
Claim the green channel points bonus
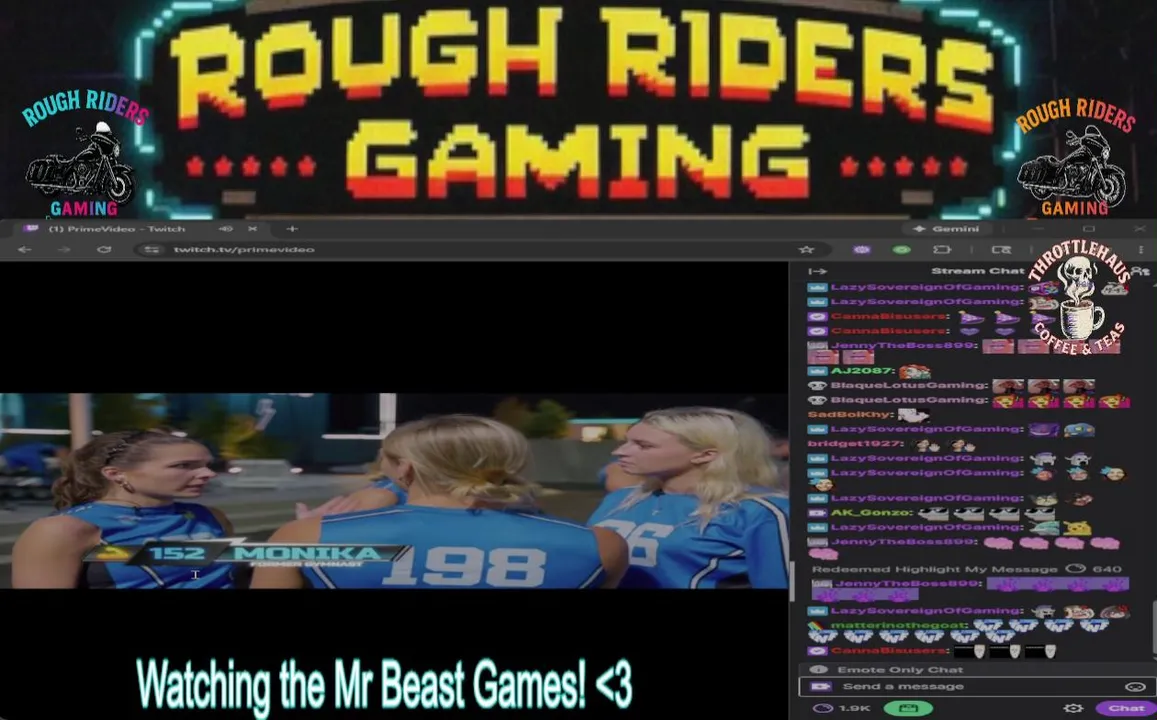click(x=908, y=708)
